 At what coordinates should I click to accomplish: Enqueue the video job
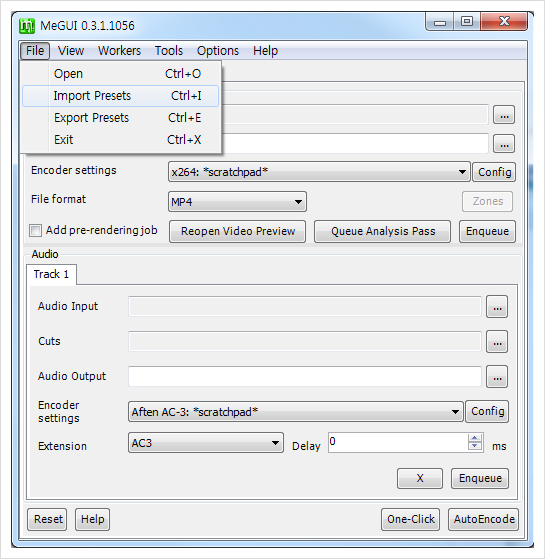click(x=487, y=231)
